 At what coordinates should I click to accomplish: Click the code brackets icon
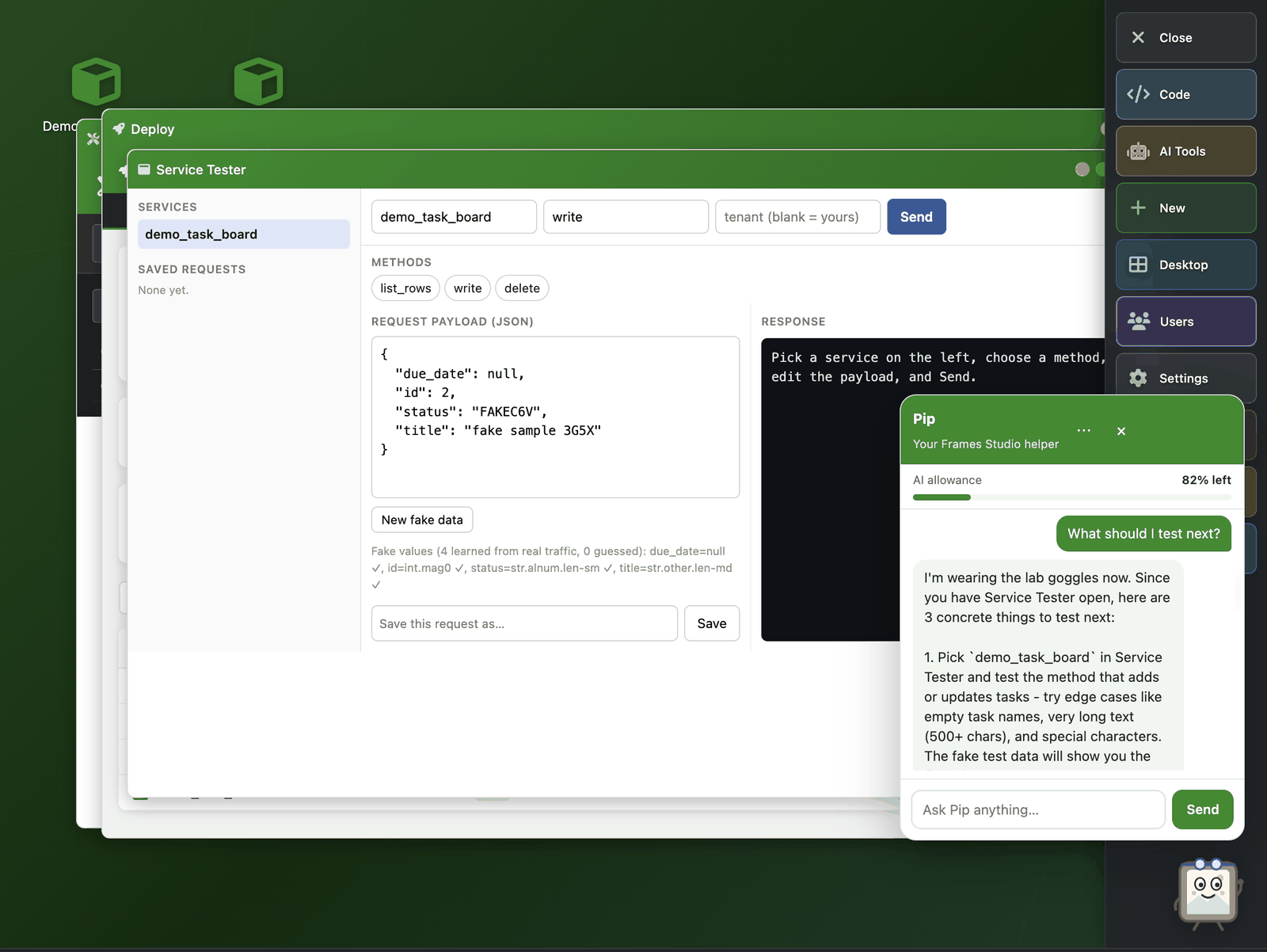(x=1138, y=94)
